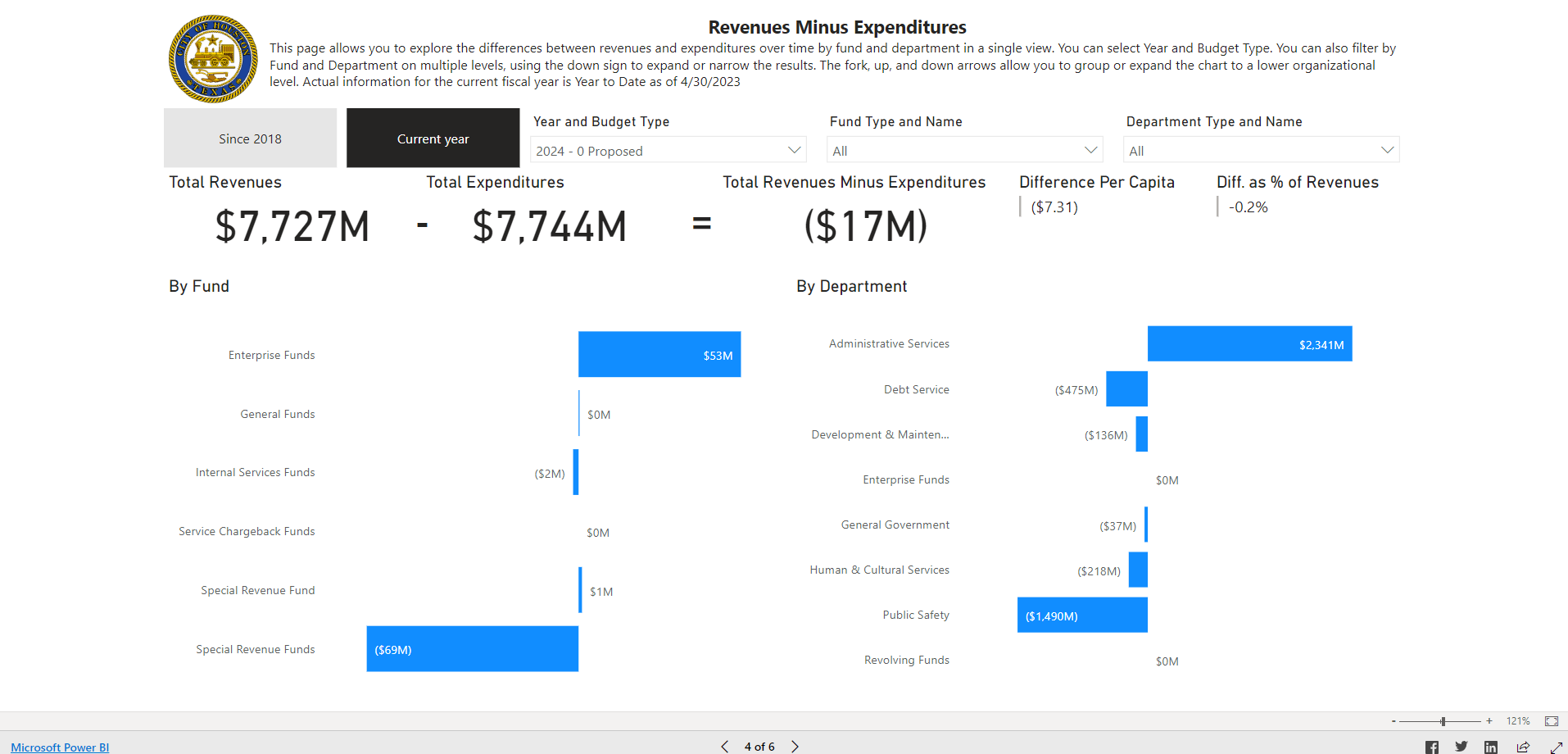Viewport: 1568px width, 754px height.
Task: Click the Administrative Services bar
Action: pos(1249,343)
